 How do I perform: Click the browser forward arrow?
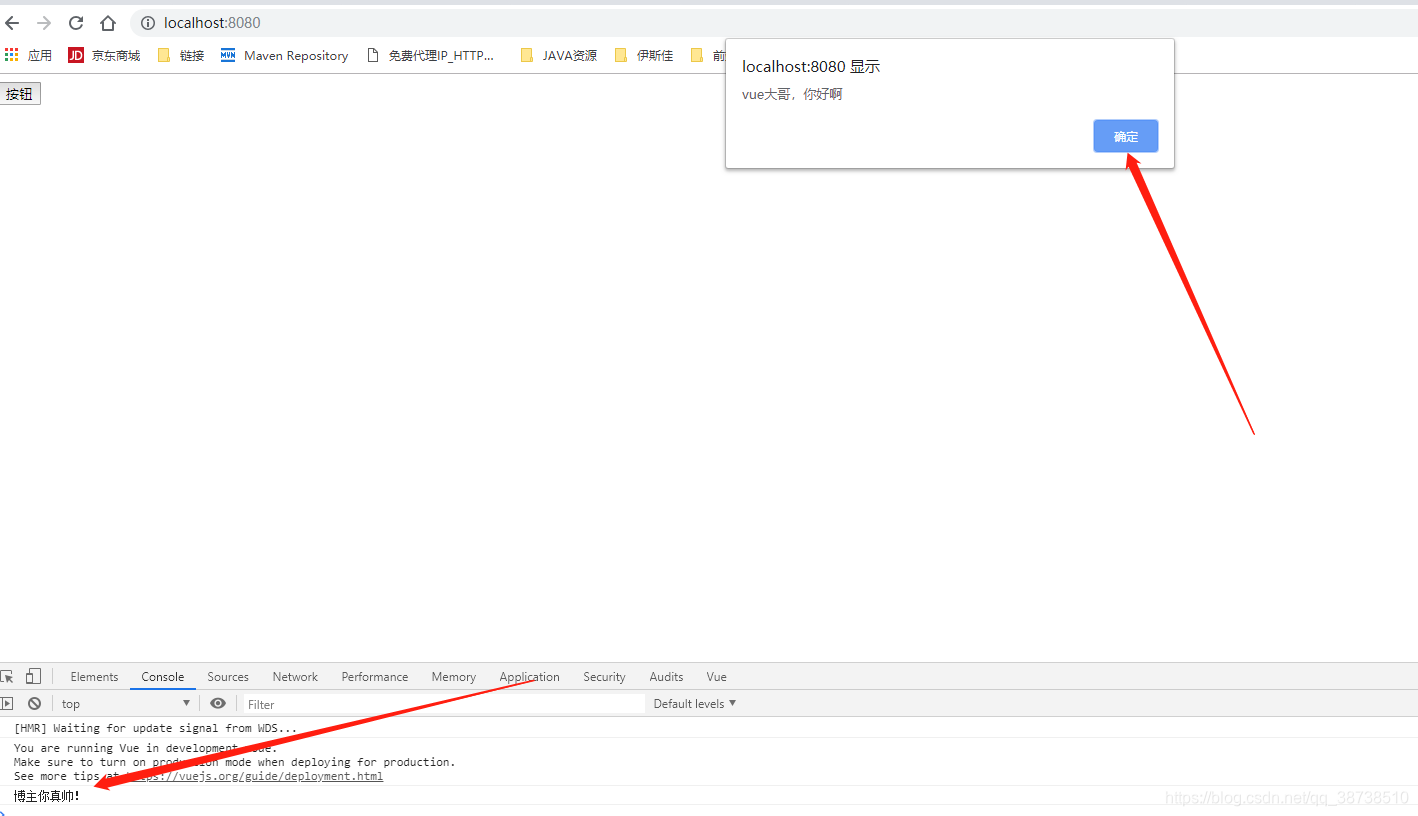(x=44, y=23)
